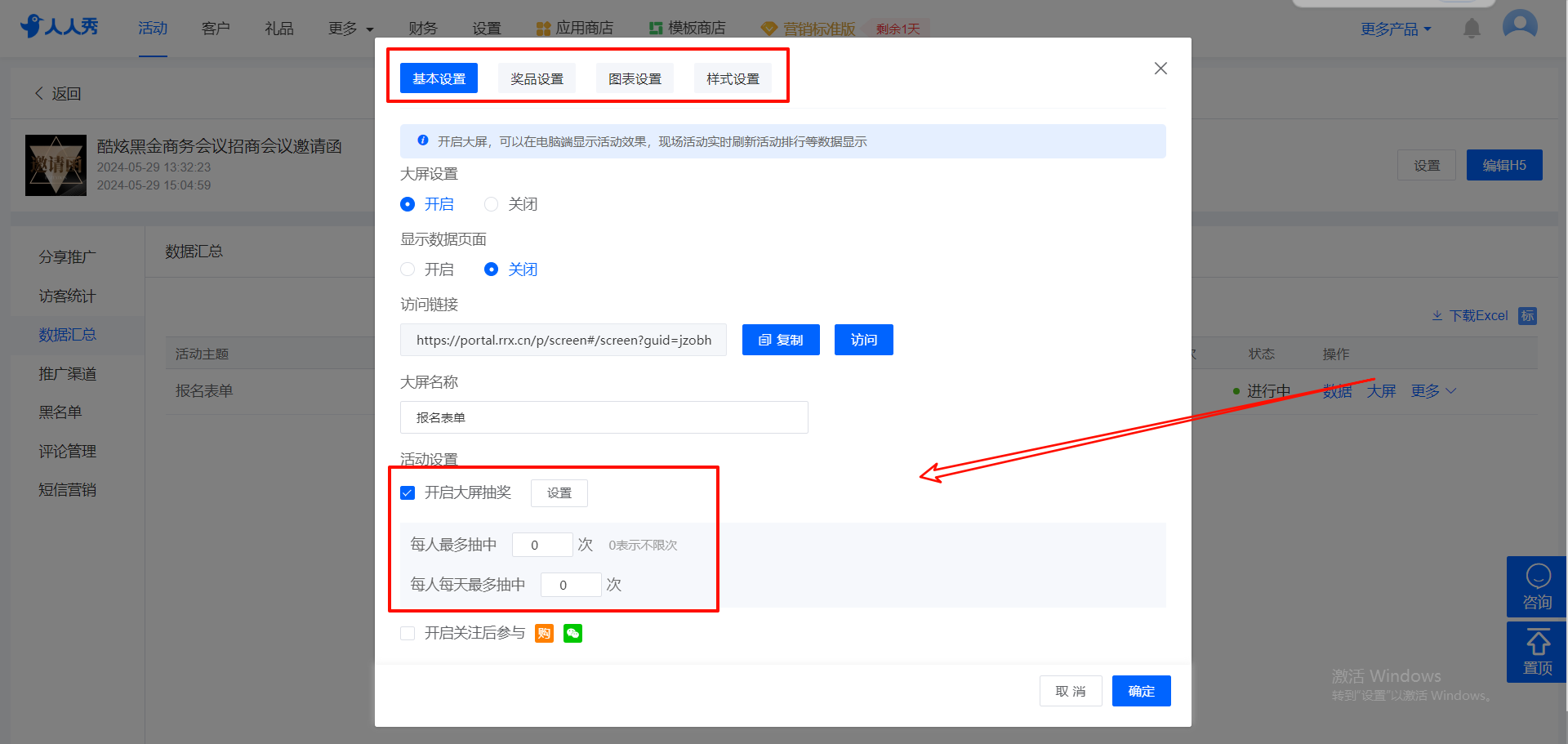Enable 开启关注后参与 checkbox
1568x744 pixels.
coord(408,633)
